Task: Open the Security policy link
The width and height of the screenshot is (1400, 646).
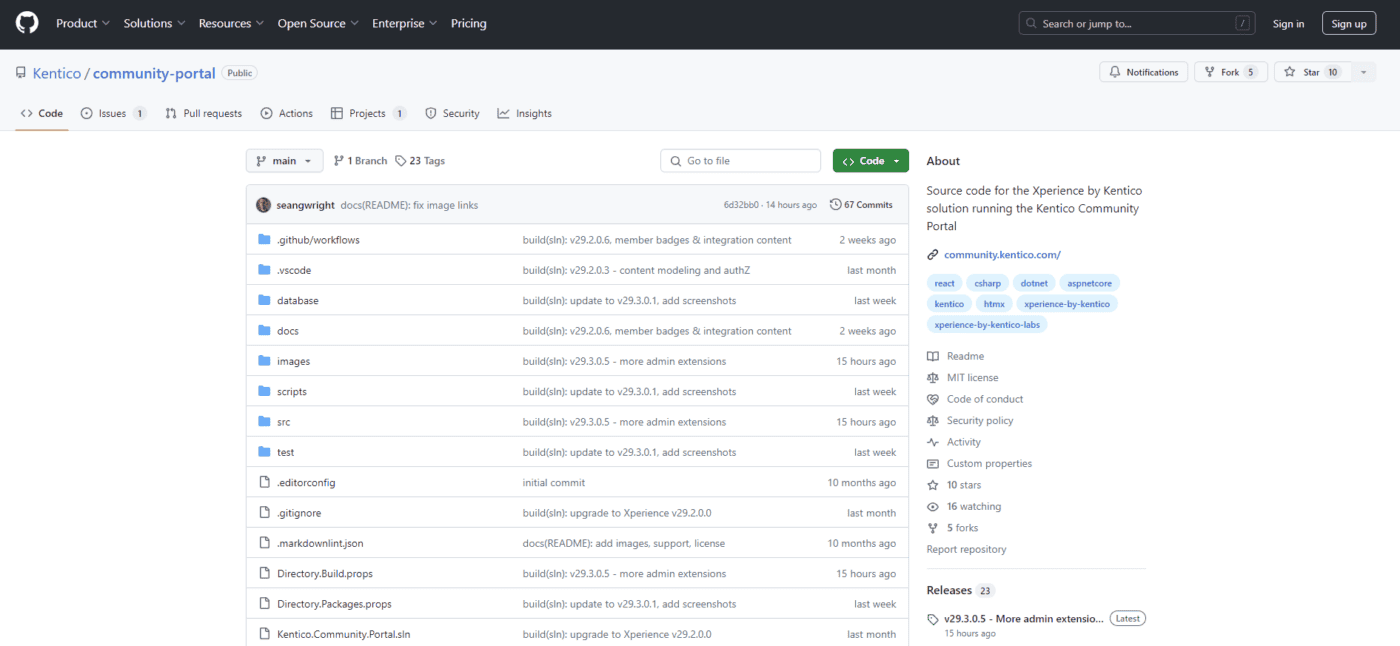Action: [970, 420]
